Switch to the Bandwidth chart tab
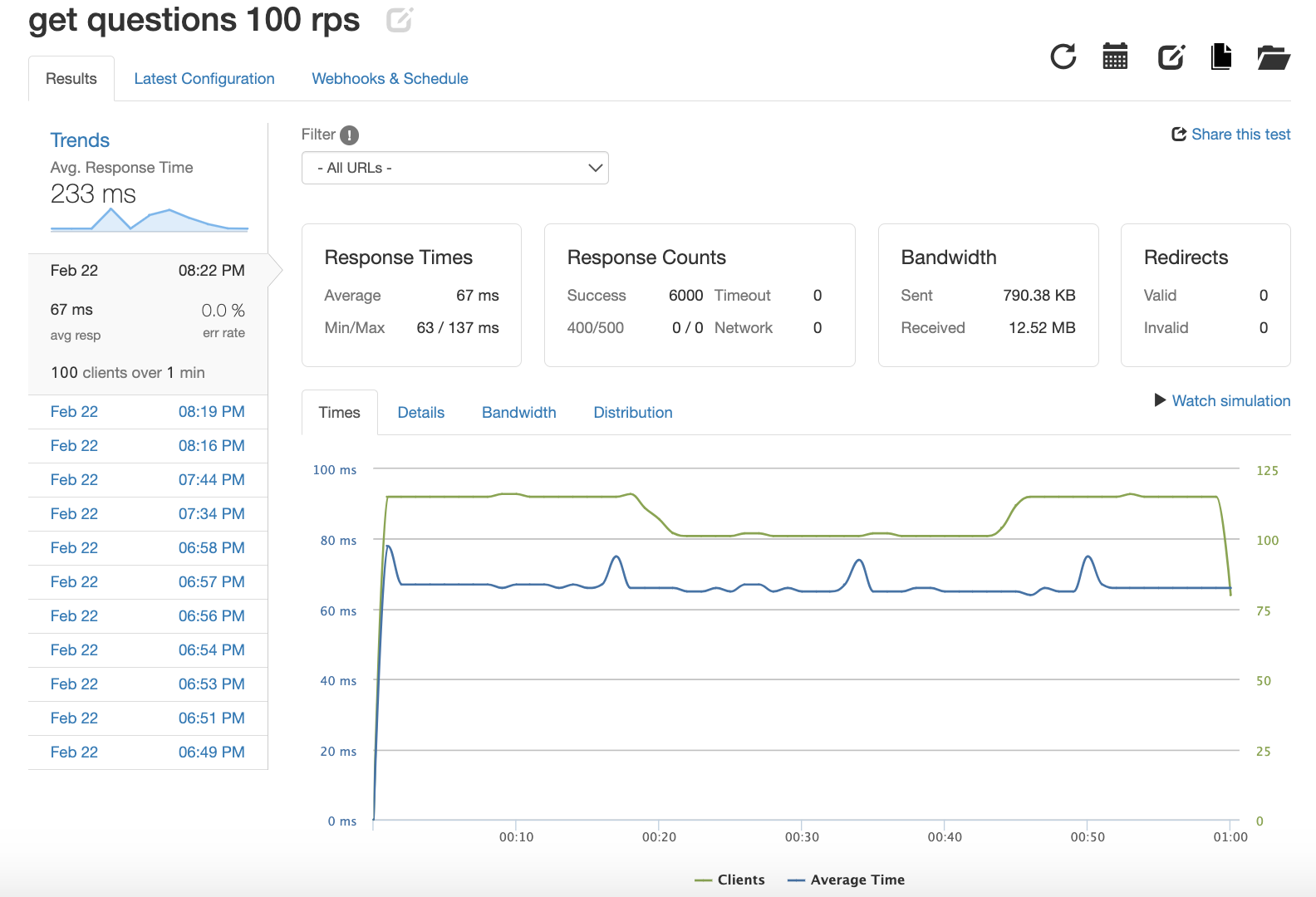The image size is (1316, 897). (x=519, y=413)
